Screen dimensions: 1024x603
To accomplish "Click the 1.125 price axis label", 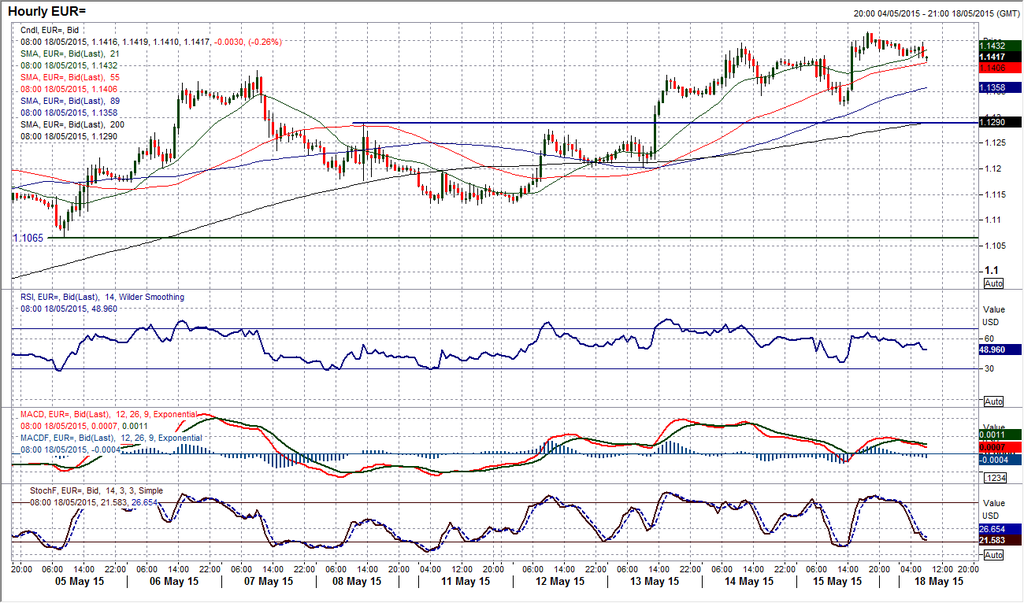I will (995, 143).
